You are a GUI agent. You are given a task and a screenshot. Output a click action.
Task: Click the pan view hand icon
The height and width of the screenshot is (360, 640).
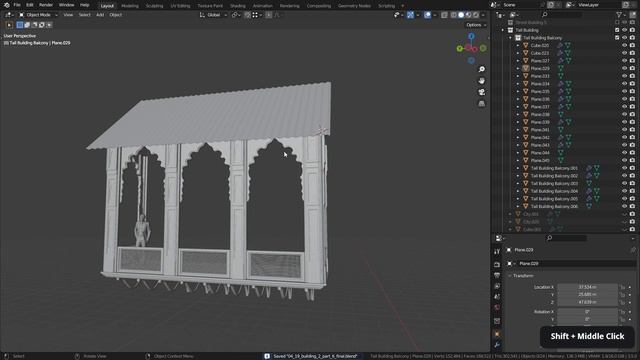pyautogui.click(x=482, y=81)
